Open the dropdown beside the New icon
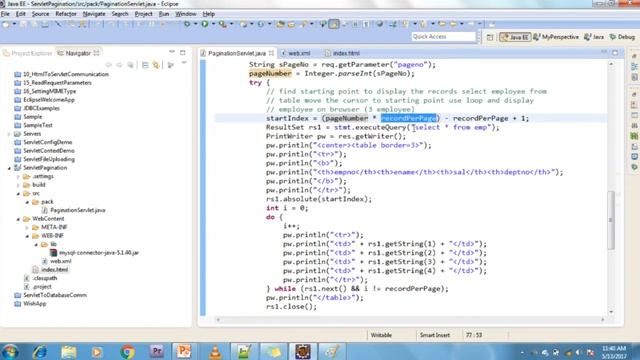 (x=14, y=24)
